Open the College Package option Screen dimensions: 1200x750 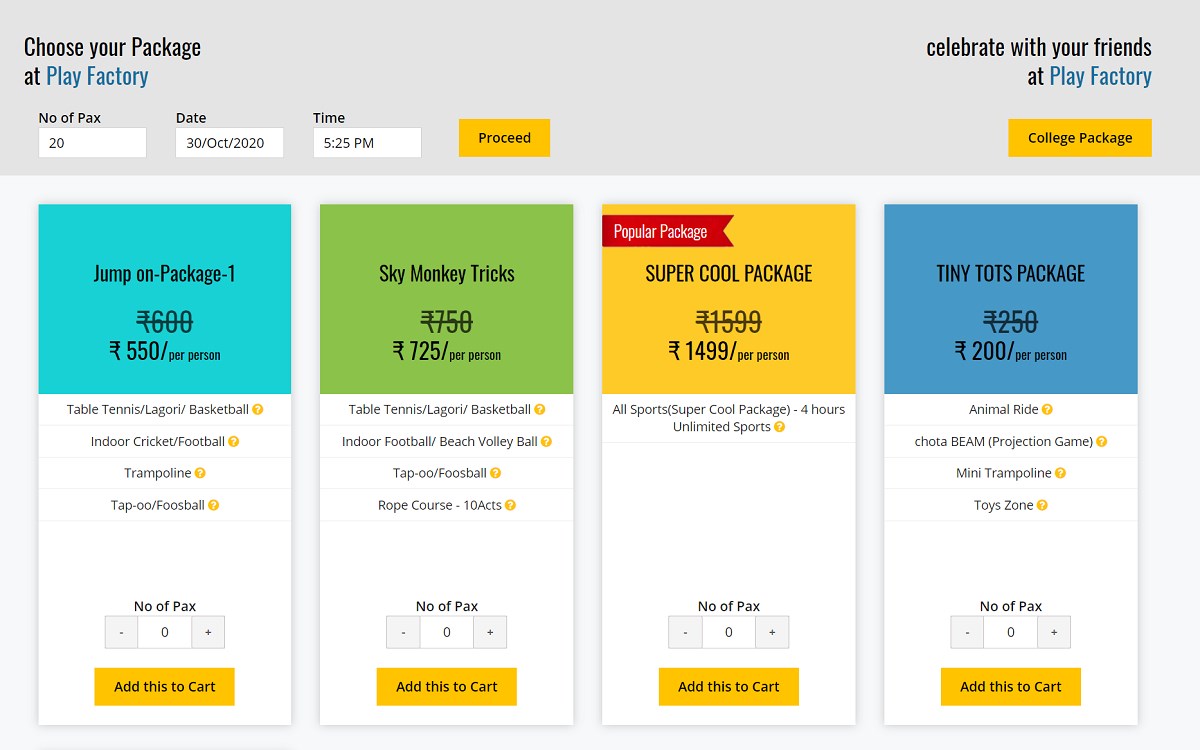[x=1080, y=137]
